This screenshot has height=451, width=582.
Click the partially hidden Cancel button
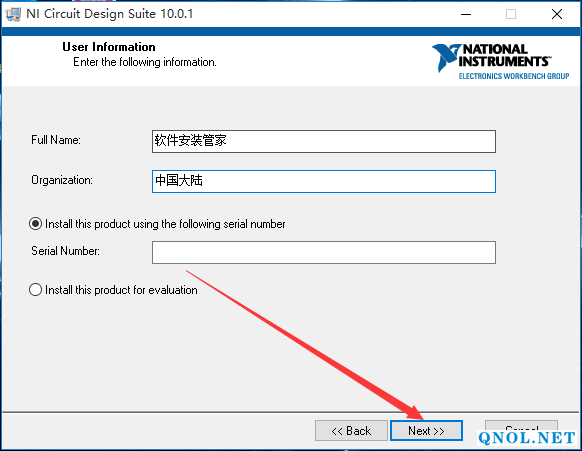tap(521, 425)
